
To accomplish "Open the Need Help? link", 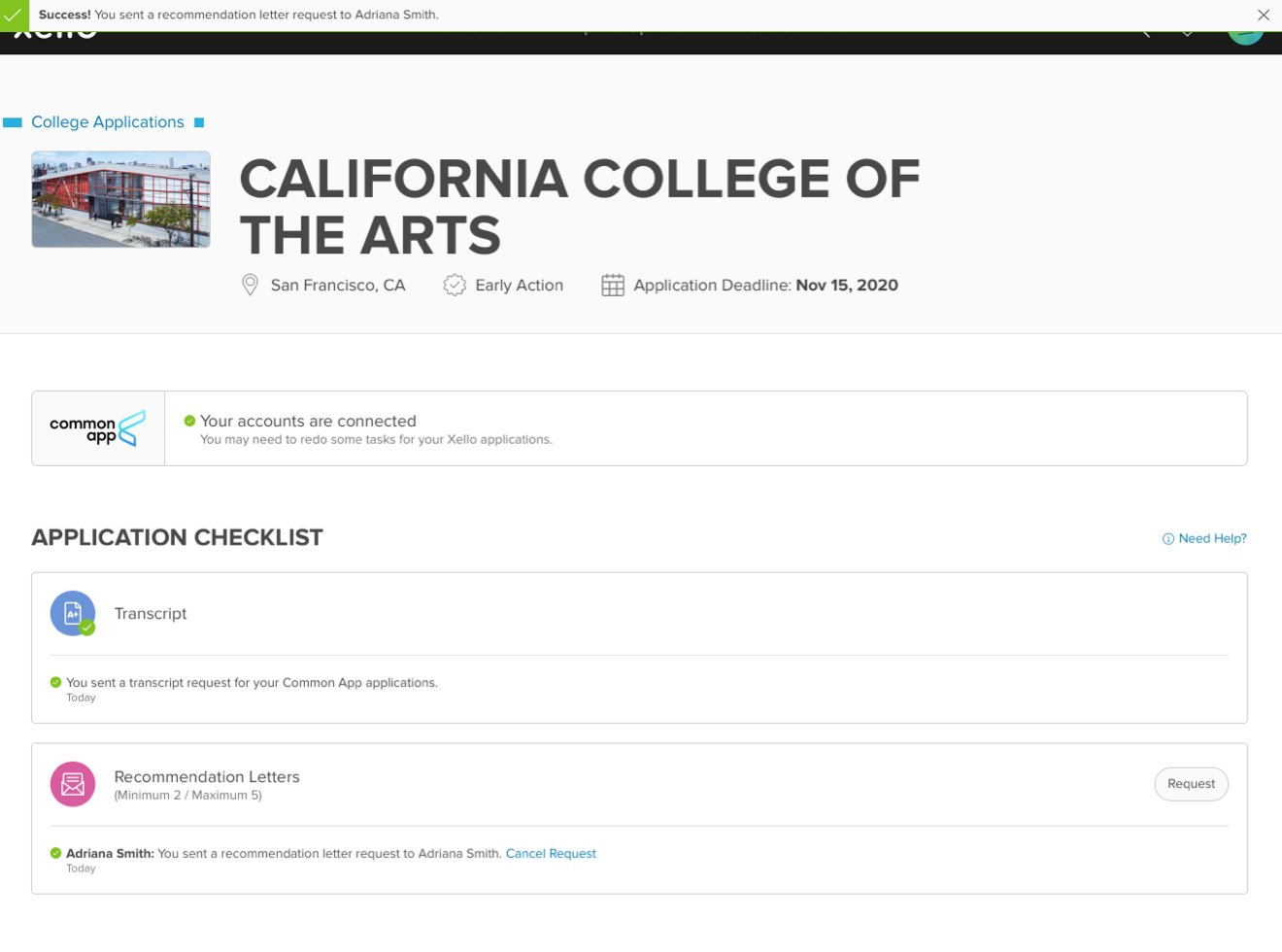I will click(1212, 538).
